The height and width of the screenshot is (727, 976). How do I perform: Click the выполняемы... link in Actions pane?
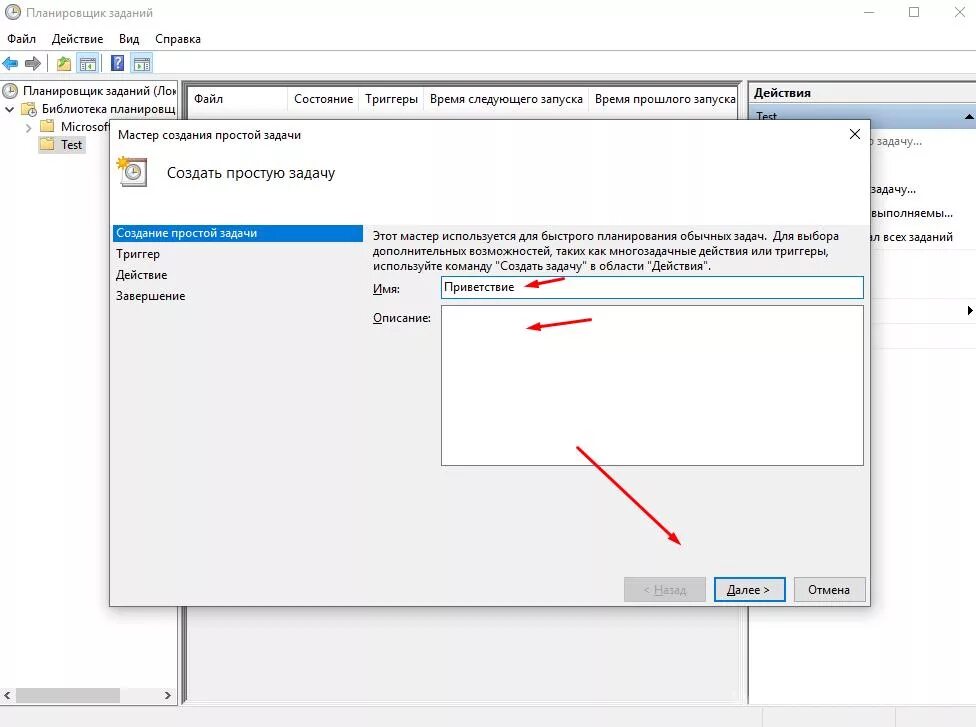(912, 213)
